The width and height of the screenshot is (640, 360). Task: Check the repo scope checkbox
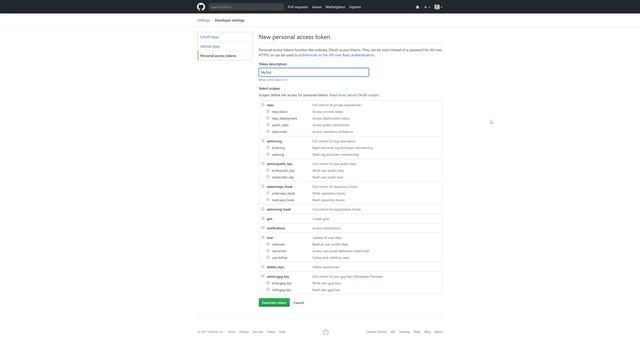point(263,105)
